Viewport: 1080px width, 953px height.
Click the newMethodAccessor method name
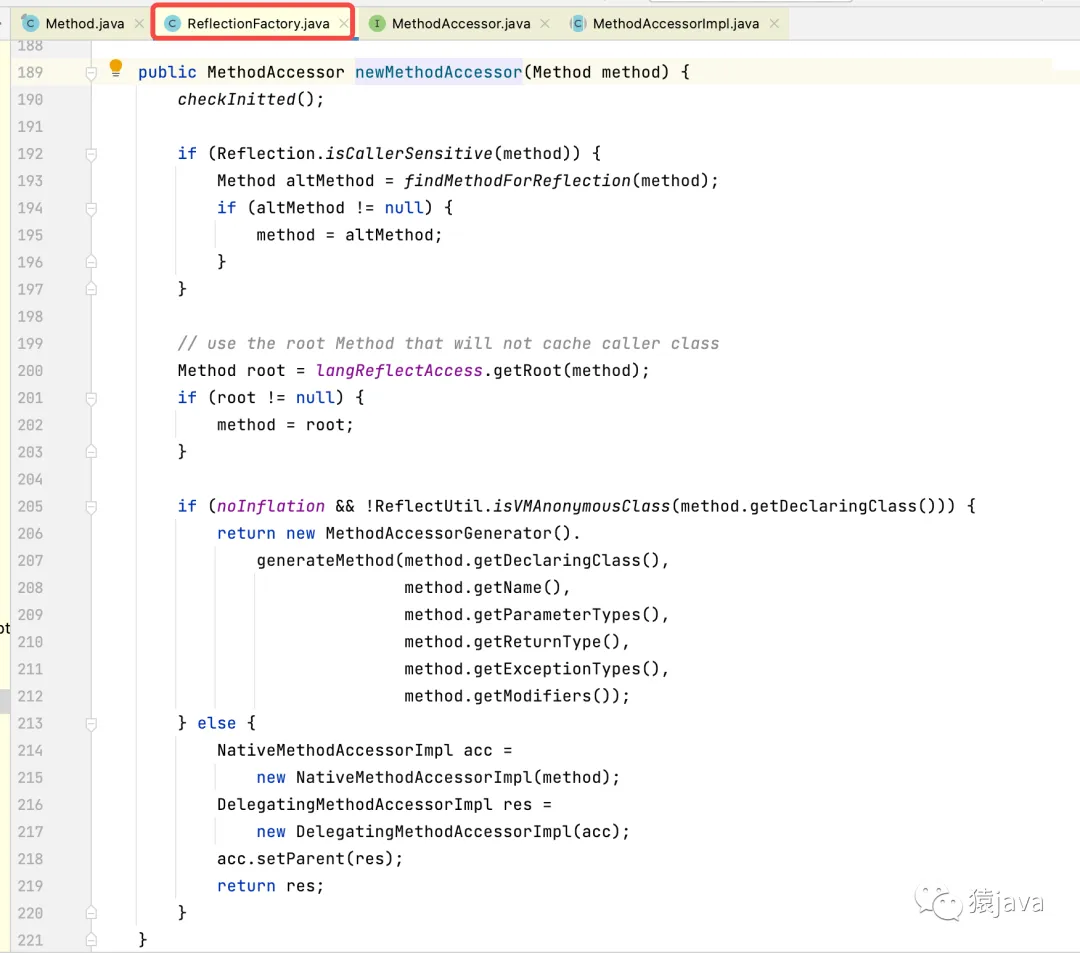(439, 72)
